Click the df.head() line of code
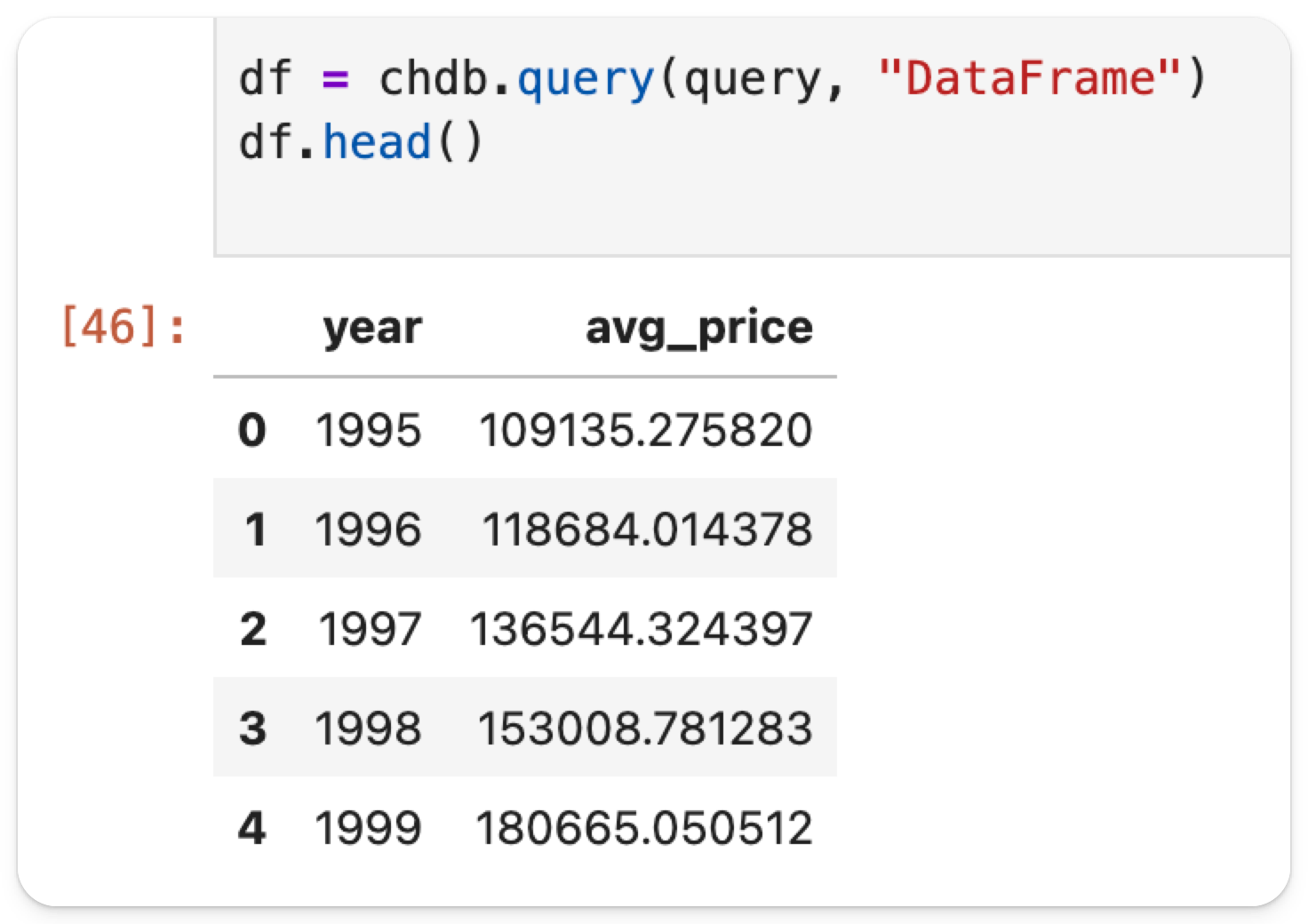The height and width of the screenshot is (924, 1308). [x=361, y=142]
